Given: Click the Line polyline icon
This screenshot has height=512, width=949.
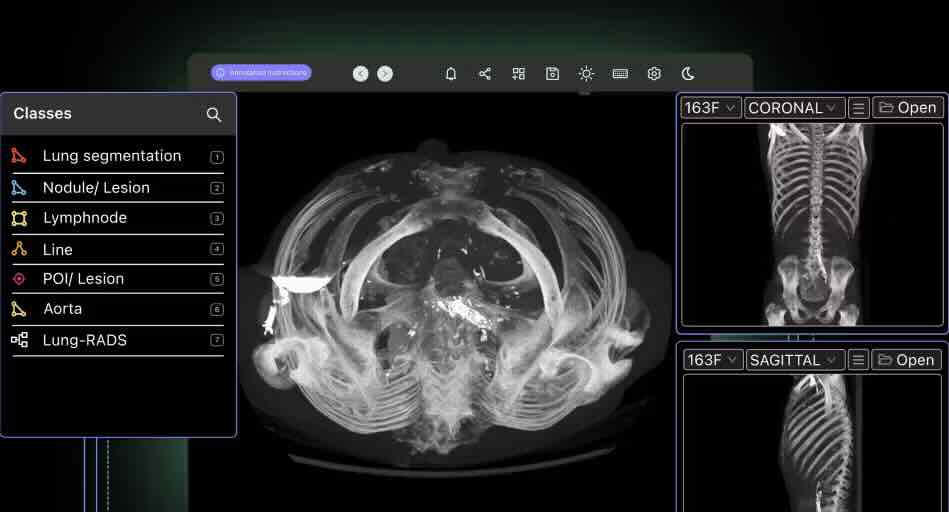Looking at the screenshot, I should (x=19, y=249).
